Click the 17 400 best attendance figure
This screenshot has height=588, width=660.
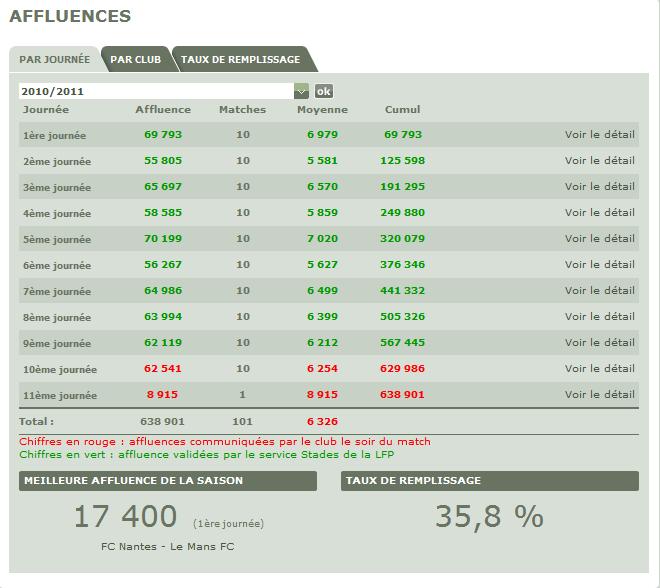click(x=127, y=517)
